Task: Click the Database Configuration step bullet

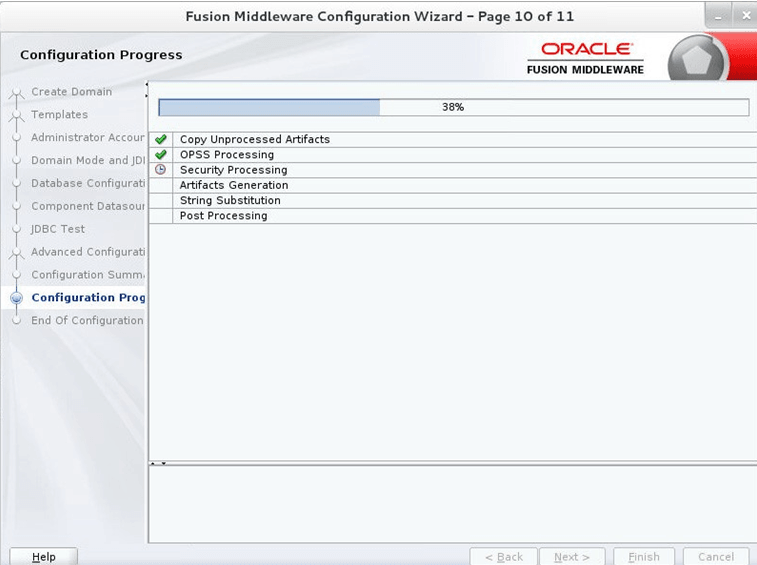Action: pyautogui.click(x=16, y=184)
